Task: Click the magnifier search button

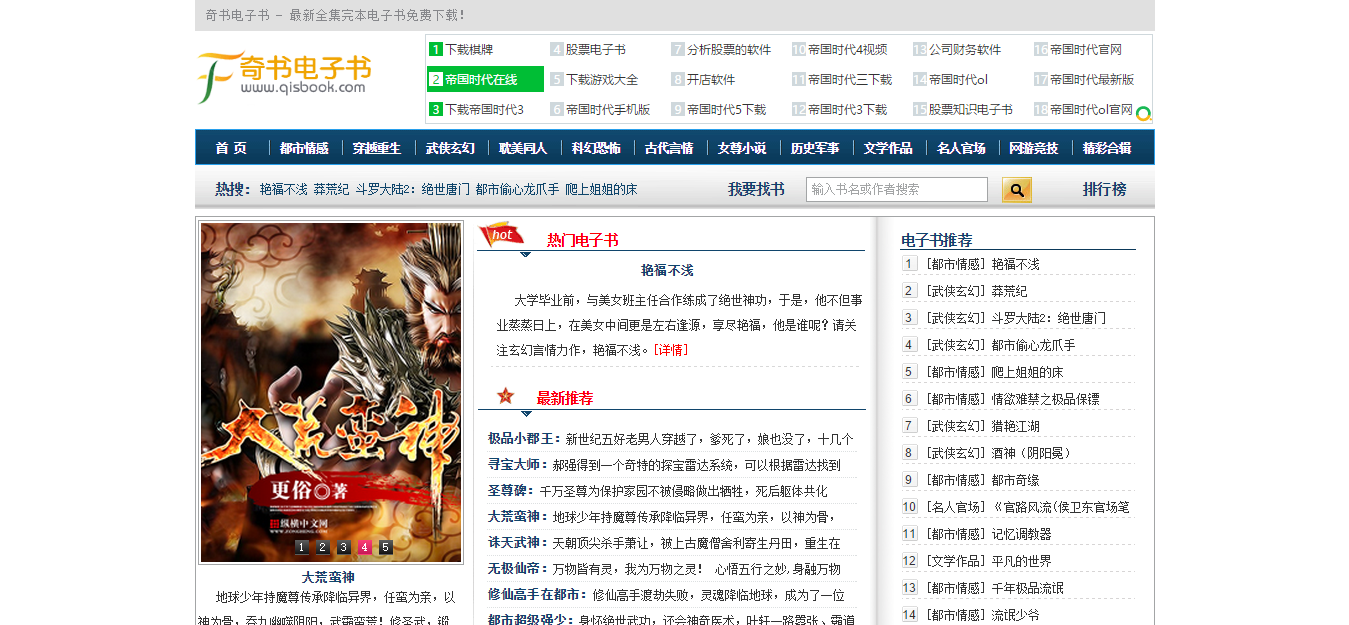Action: [1017, 190]
